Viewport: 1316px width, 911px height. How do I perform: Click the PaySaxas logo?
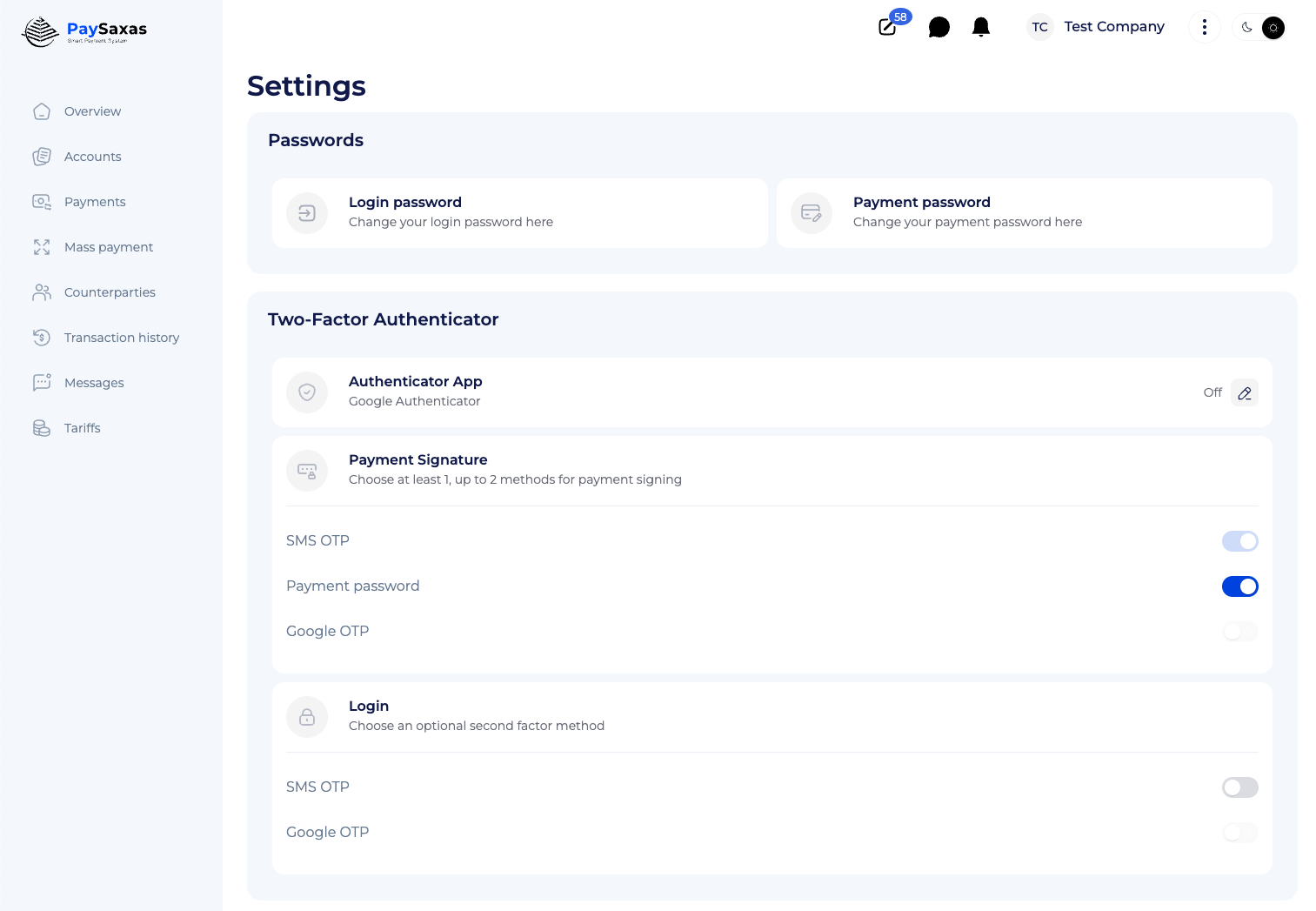(84, 31)
